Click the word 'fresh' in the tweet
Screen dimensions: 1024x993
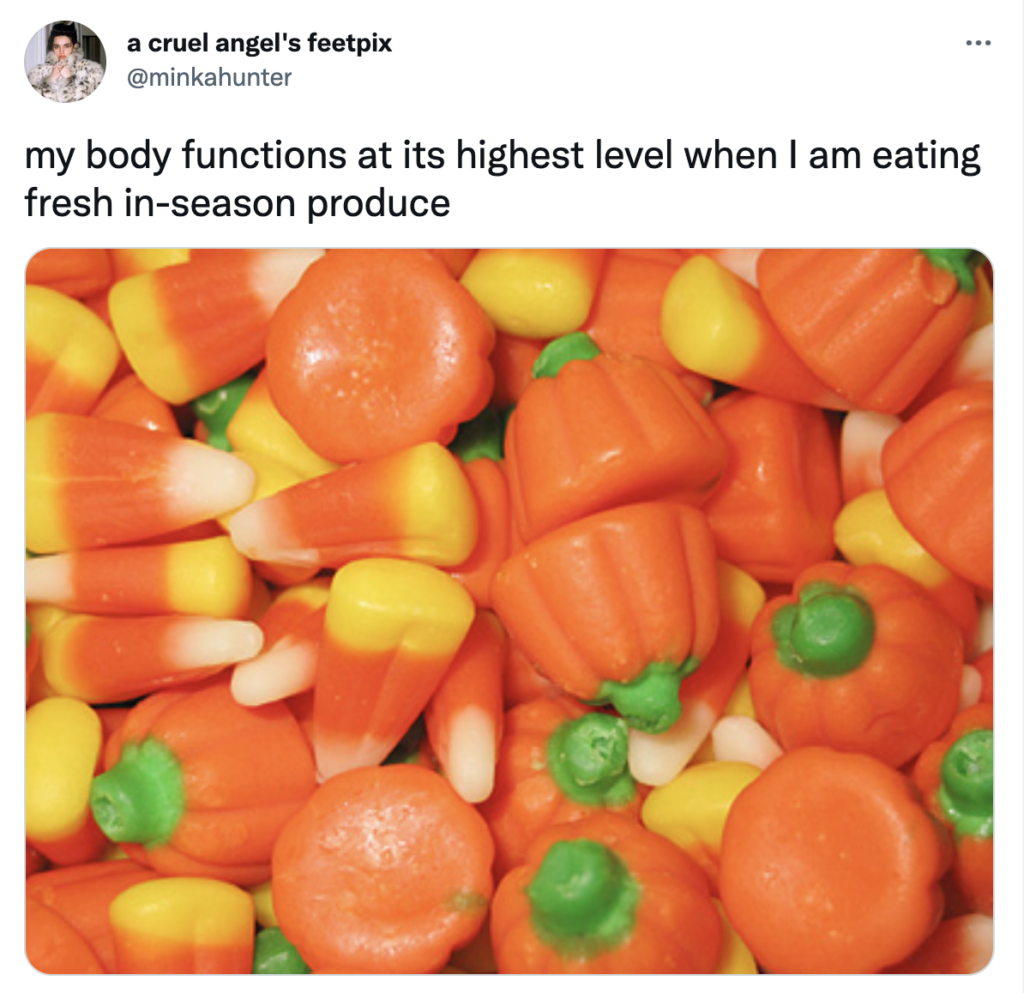point(69,203)
